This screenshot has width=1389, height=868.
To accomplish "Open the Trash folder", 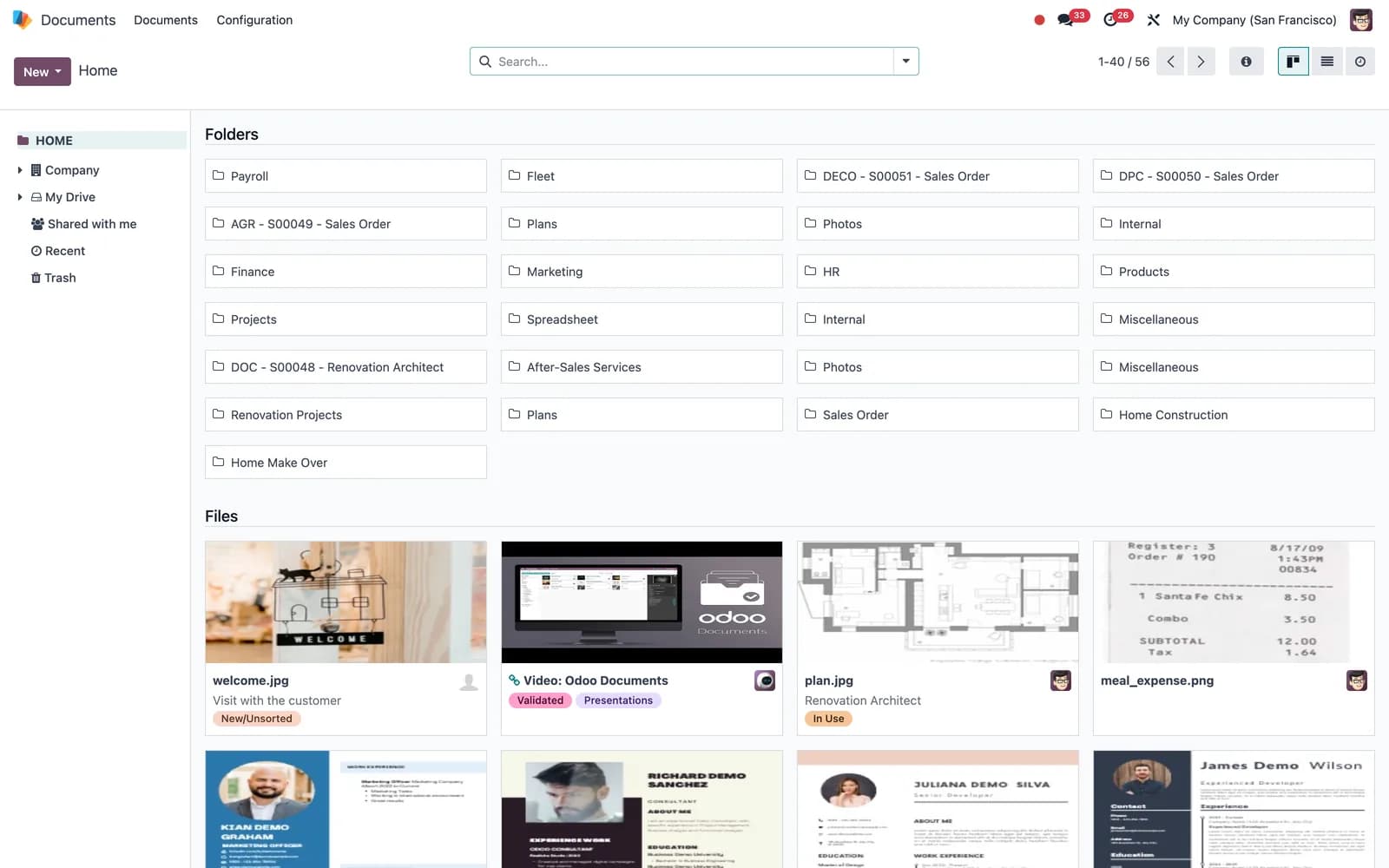I will [x=54, y=278].
